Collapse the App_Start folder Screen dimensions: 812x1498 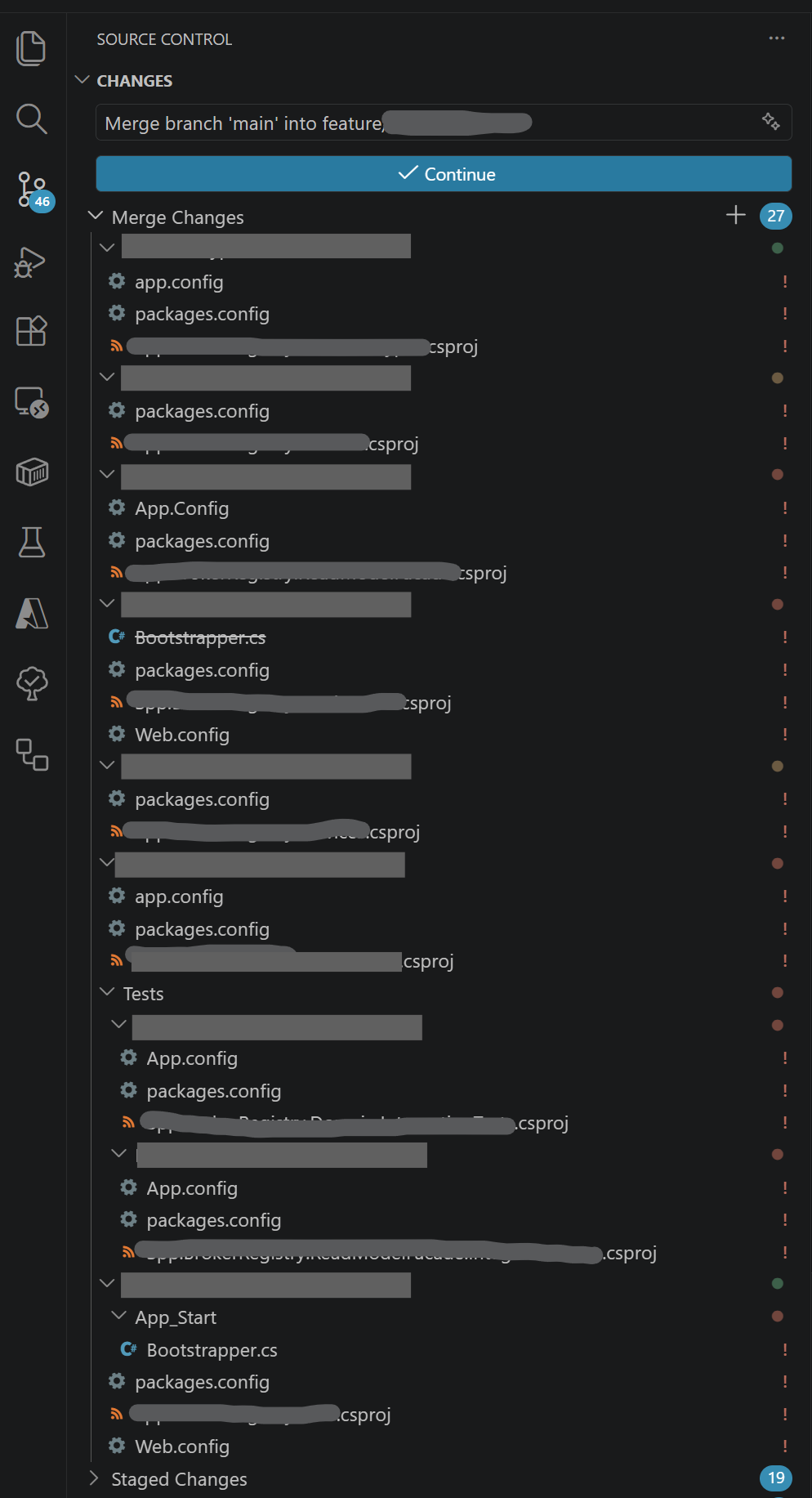118,1316
